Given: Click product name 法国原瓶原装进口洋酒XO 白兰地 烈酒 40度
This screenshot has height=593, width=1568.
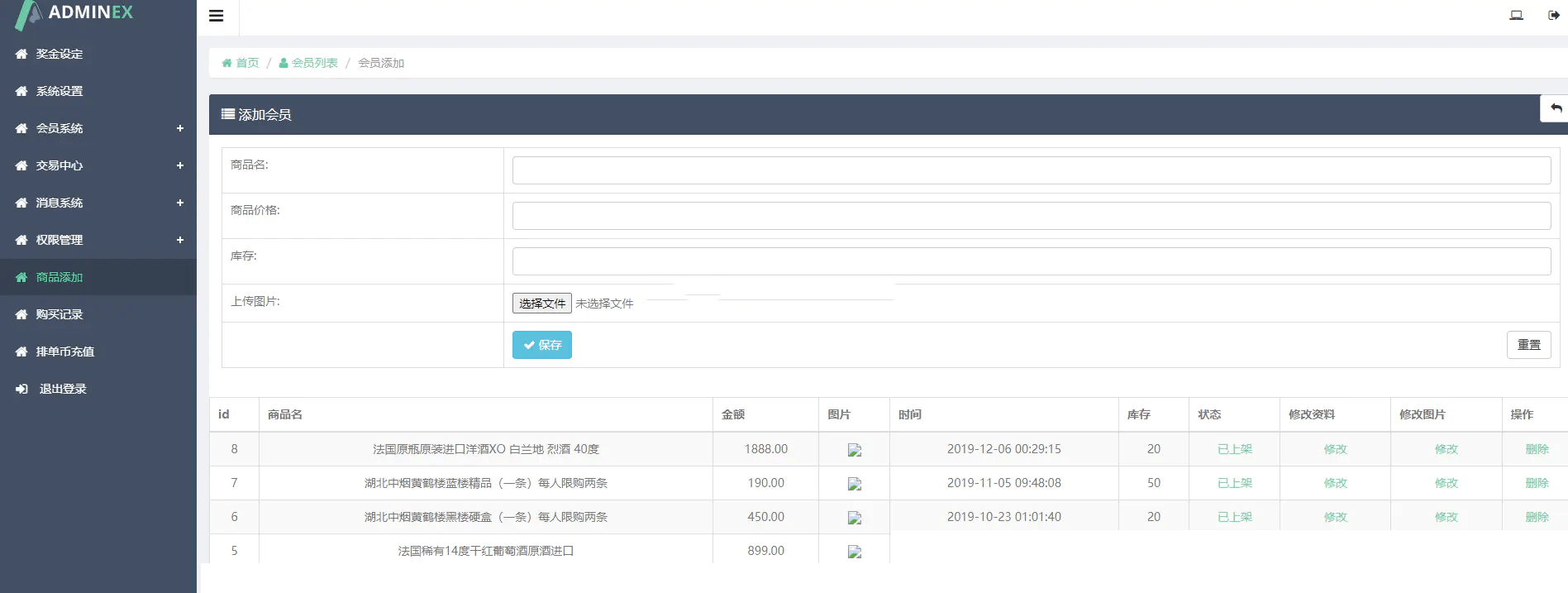Looking at the screenshot, I should click(x=486, y=449).
